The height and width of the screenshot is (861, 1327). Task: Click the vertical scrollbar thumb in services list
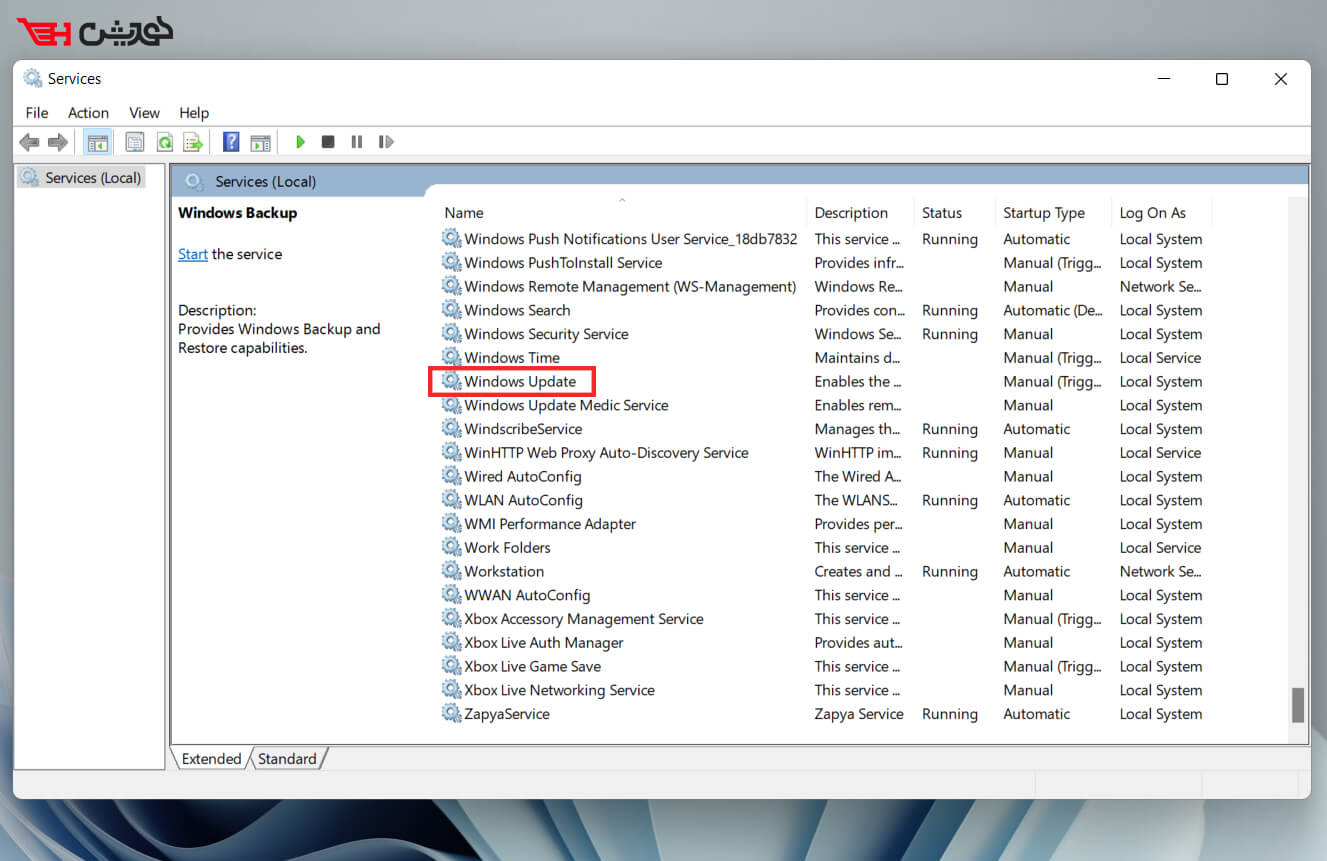[1297, 704]
